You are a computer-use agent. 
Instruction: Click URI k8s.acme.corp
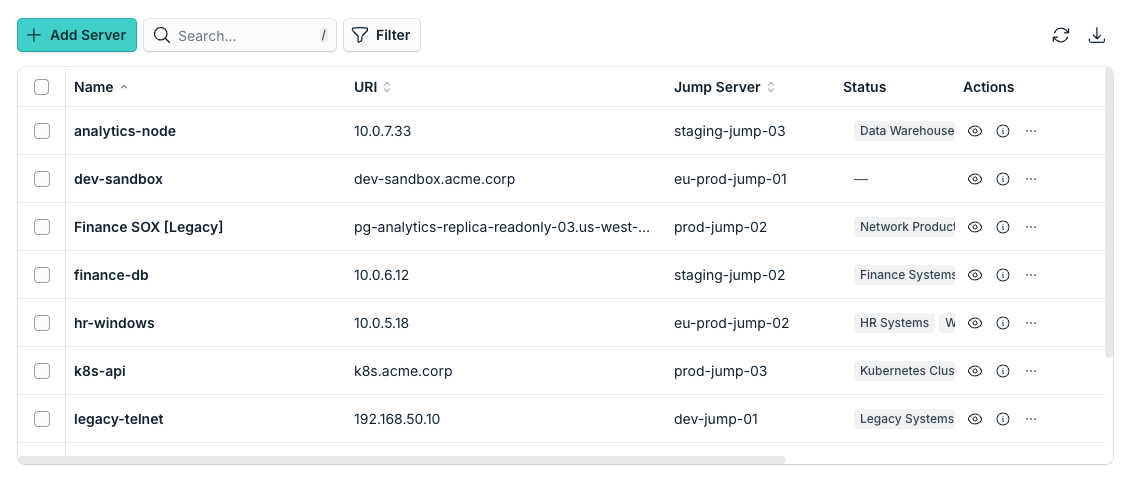tap(403, 371)
